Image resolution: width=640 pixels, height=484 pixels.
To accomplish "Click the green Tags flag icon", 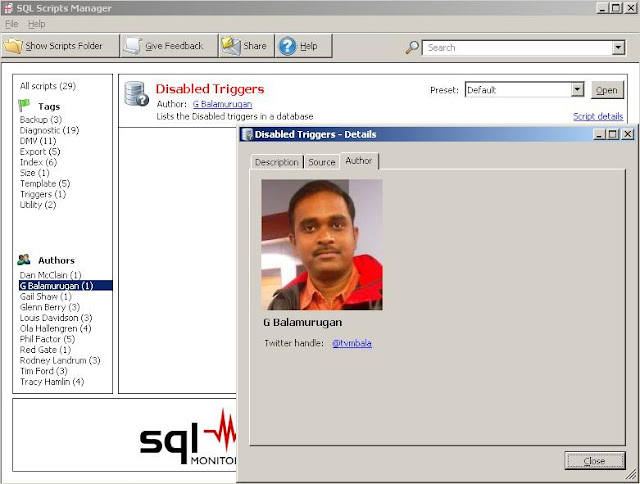I will [x=24, y=105].
